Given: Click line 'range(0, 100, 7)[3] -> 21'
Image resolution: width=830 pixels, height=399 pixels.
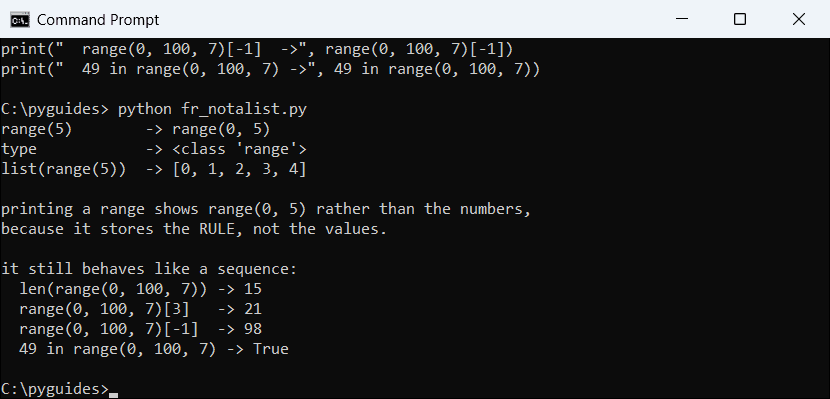Looking at the screenshot, I should (140, 309).
